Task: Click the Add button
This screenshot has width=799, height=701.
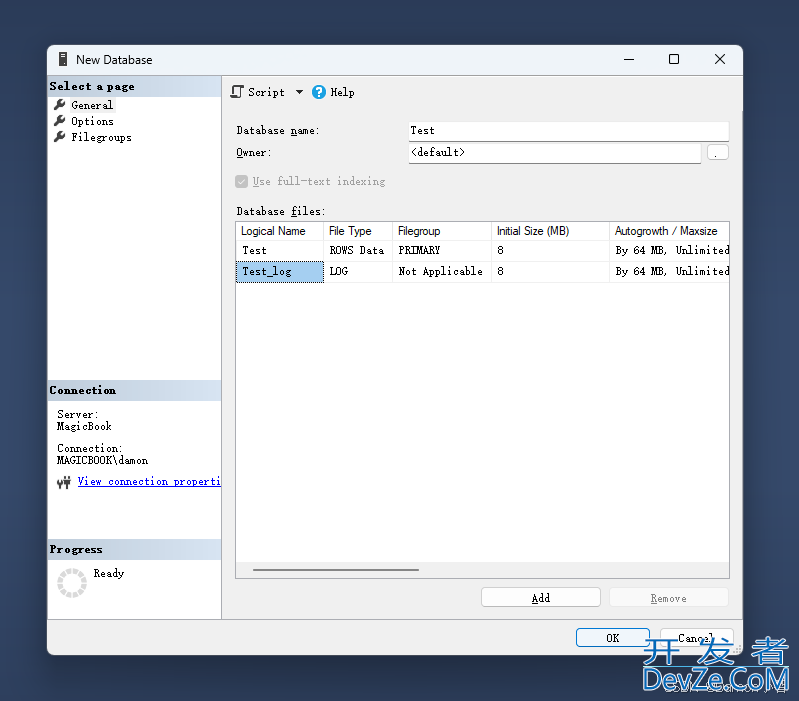Action: coord(541,598)
